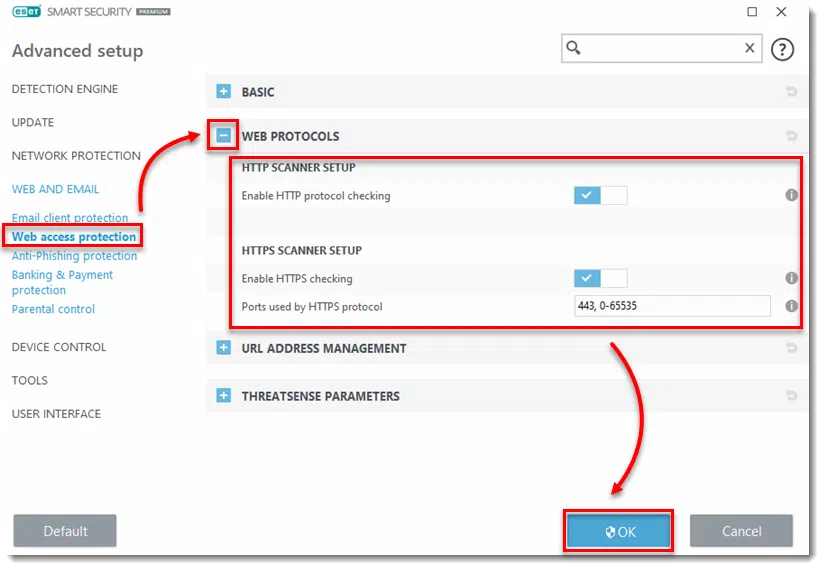Open the DEVICE CONTROL category
This screenshot has height=570, width=824.
[x=59, y=347]
